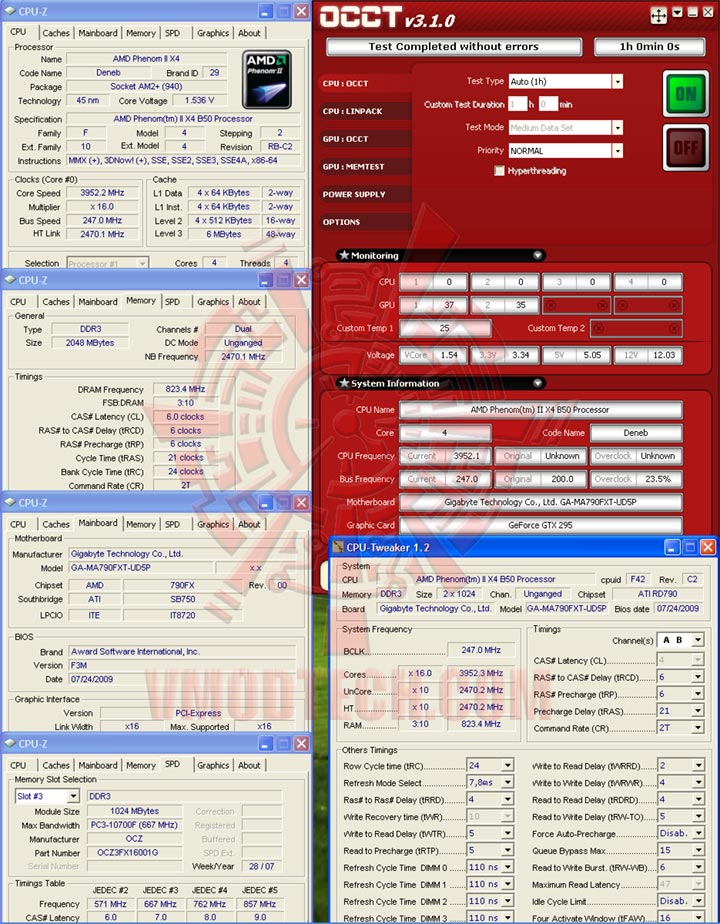Click title icon of CPU-Z window showing Processor
This screenshot has height=924, width=720.
pos(10,11)
